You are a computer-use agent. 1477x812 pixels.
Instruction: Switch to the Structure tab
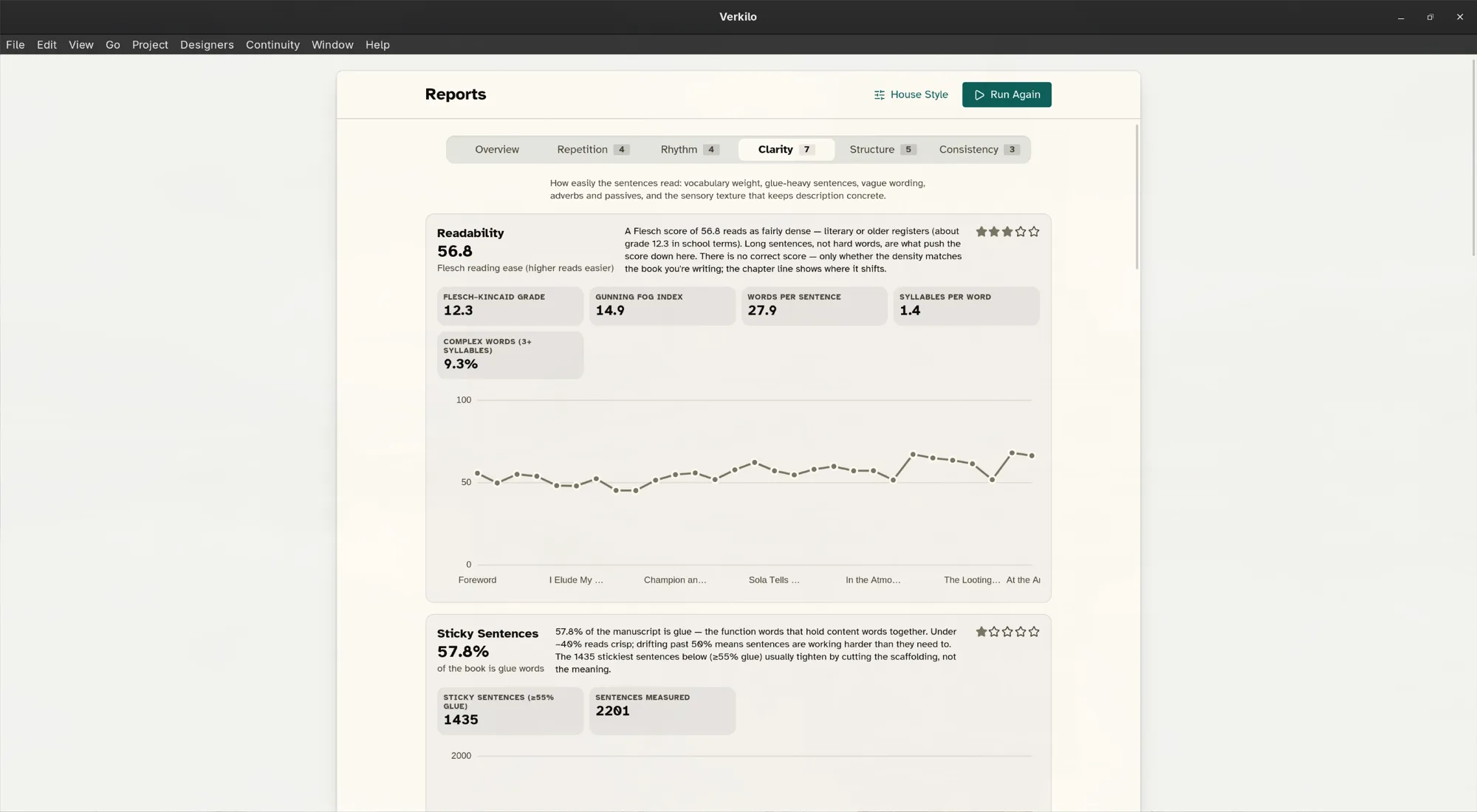click(x=883, y=150)
